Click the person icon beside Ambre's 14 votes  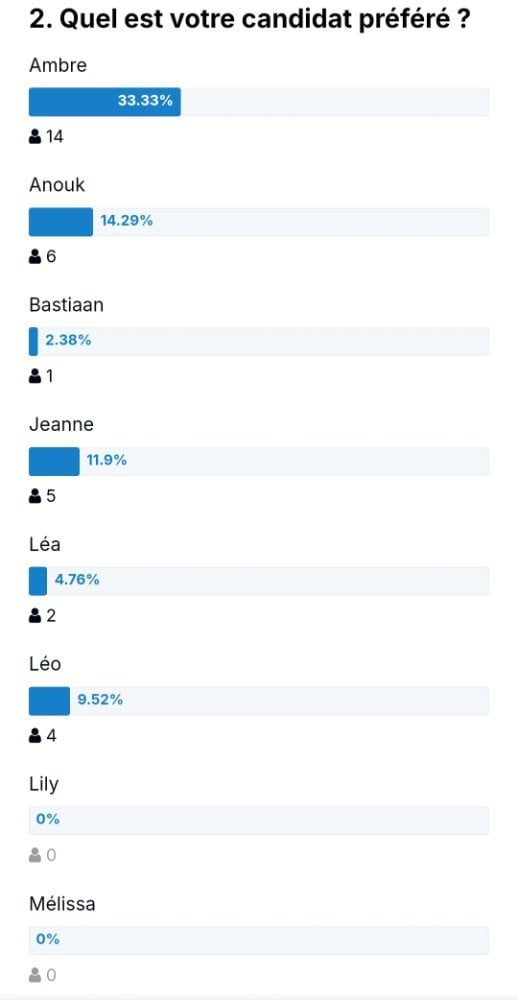(x=35, y=136)
